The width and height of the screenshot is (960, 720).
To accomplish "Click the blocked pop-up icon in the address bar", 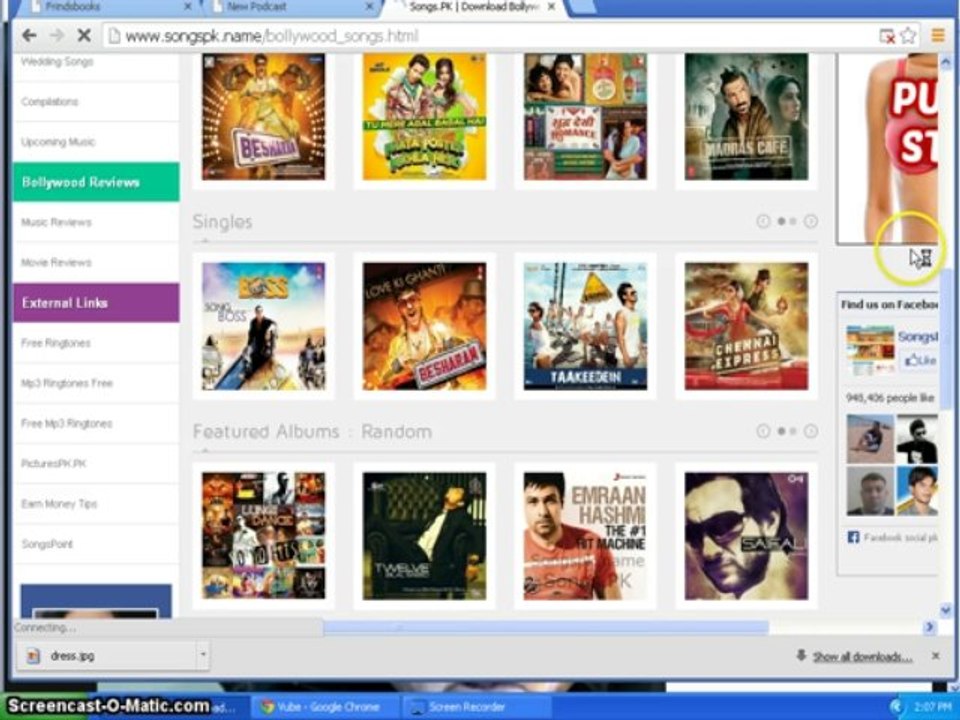I will tap(887, 36).
